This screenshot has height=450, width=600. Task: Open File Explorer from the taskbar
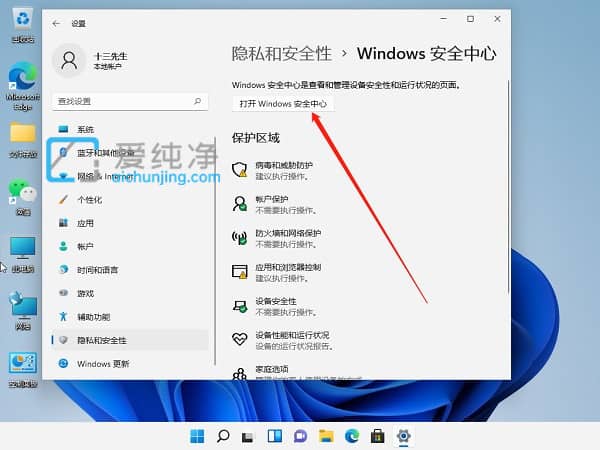pyautogui.click(x=326, y=436)
